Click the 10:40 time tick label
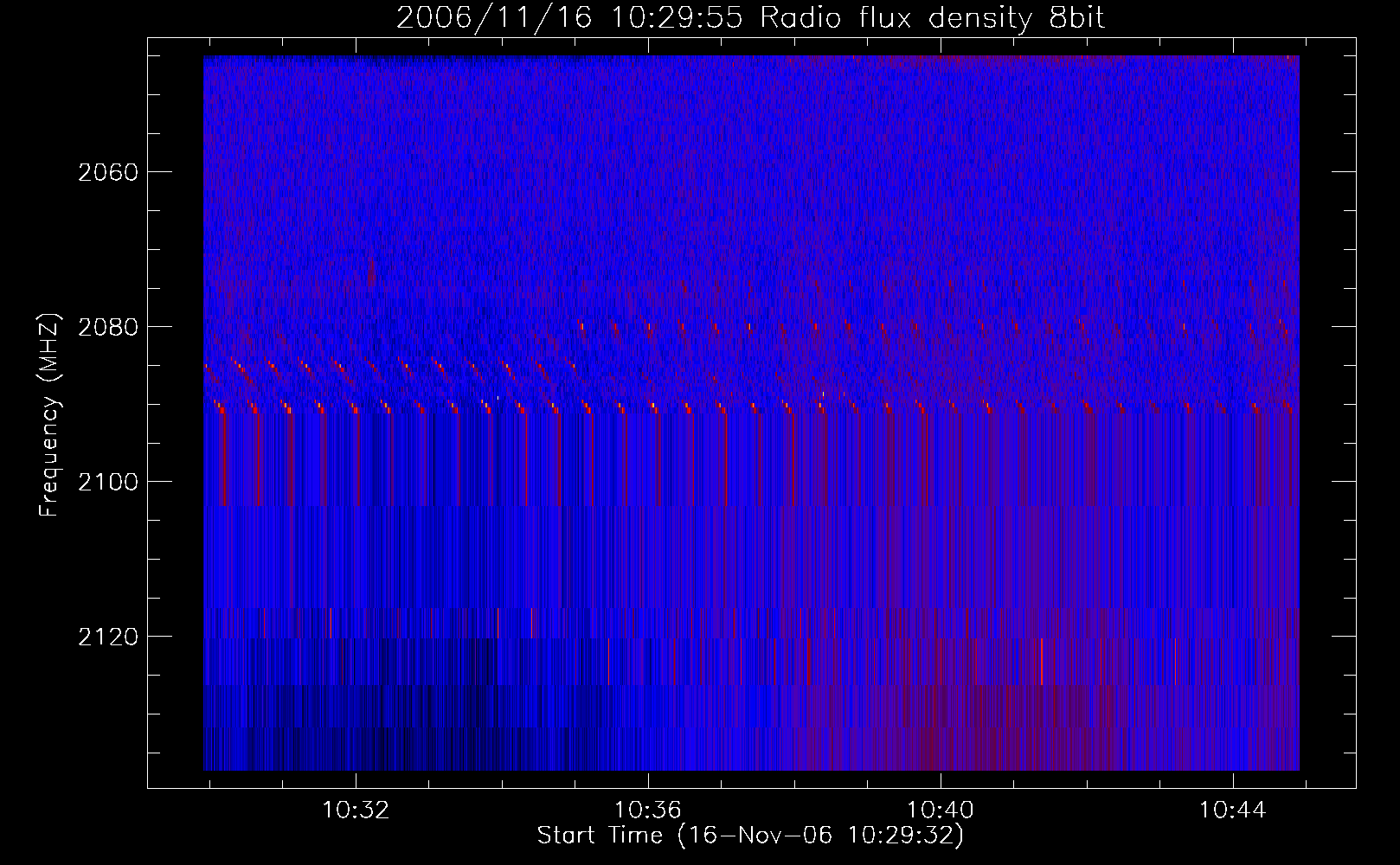The width and height of the screenshot is (1400, 865). click(940, 811)
